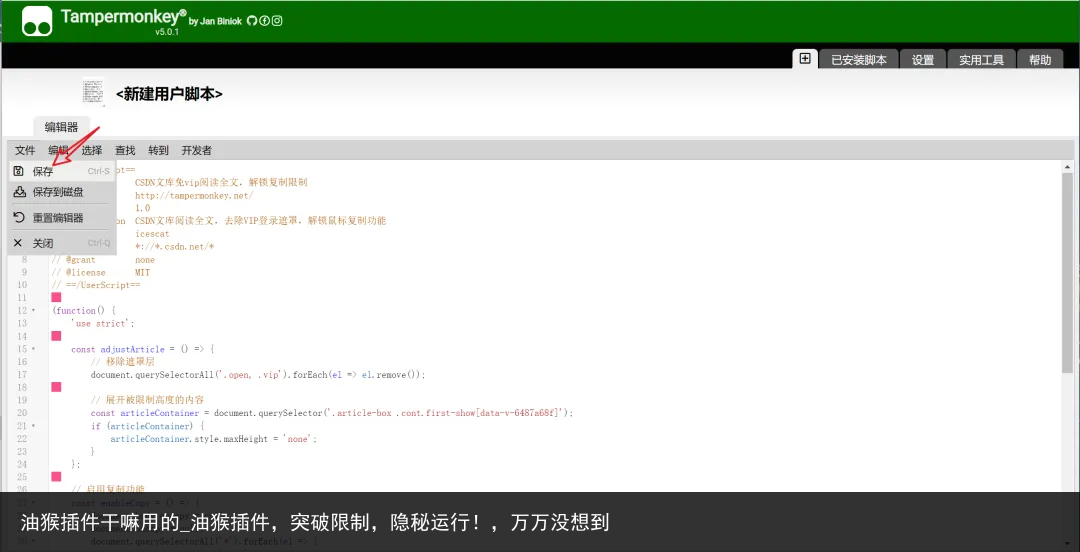Screen dimensions: 1080x552
Task: Click line number 10 in gutter
Action: (x=21, y=285)
